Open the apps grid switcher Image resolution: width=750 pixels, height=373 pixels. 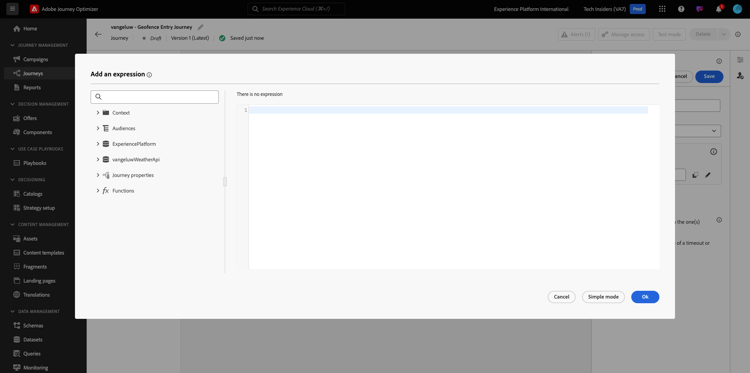662,9
